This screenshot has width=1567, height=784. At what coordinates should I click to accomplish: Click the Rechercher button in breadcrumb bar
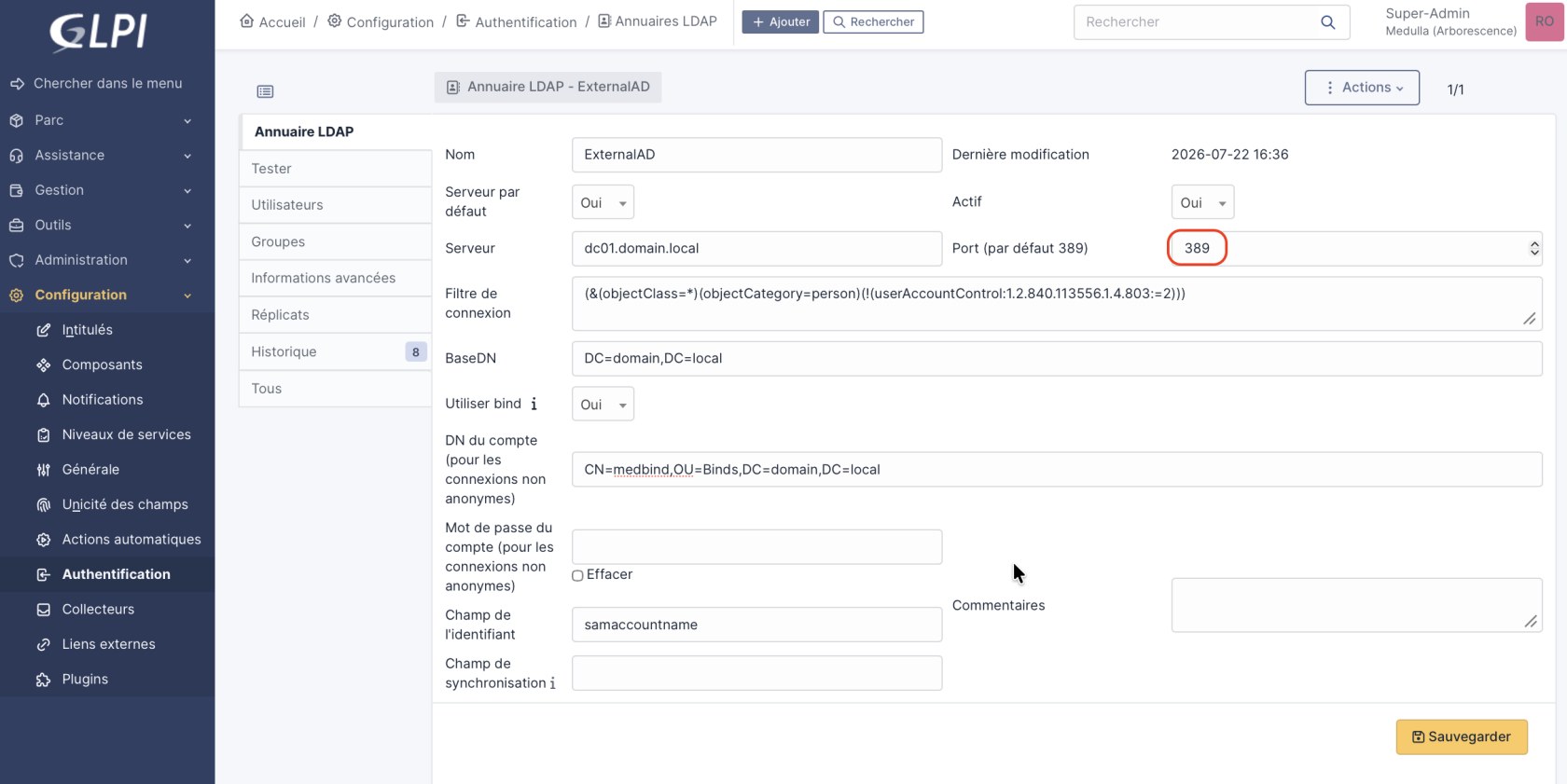(873, 21)
